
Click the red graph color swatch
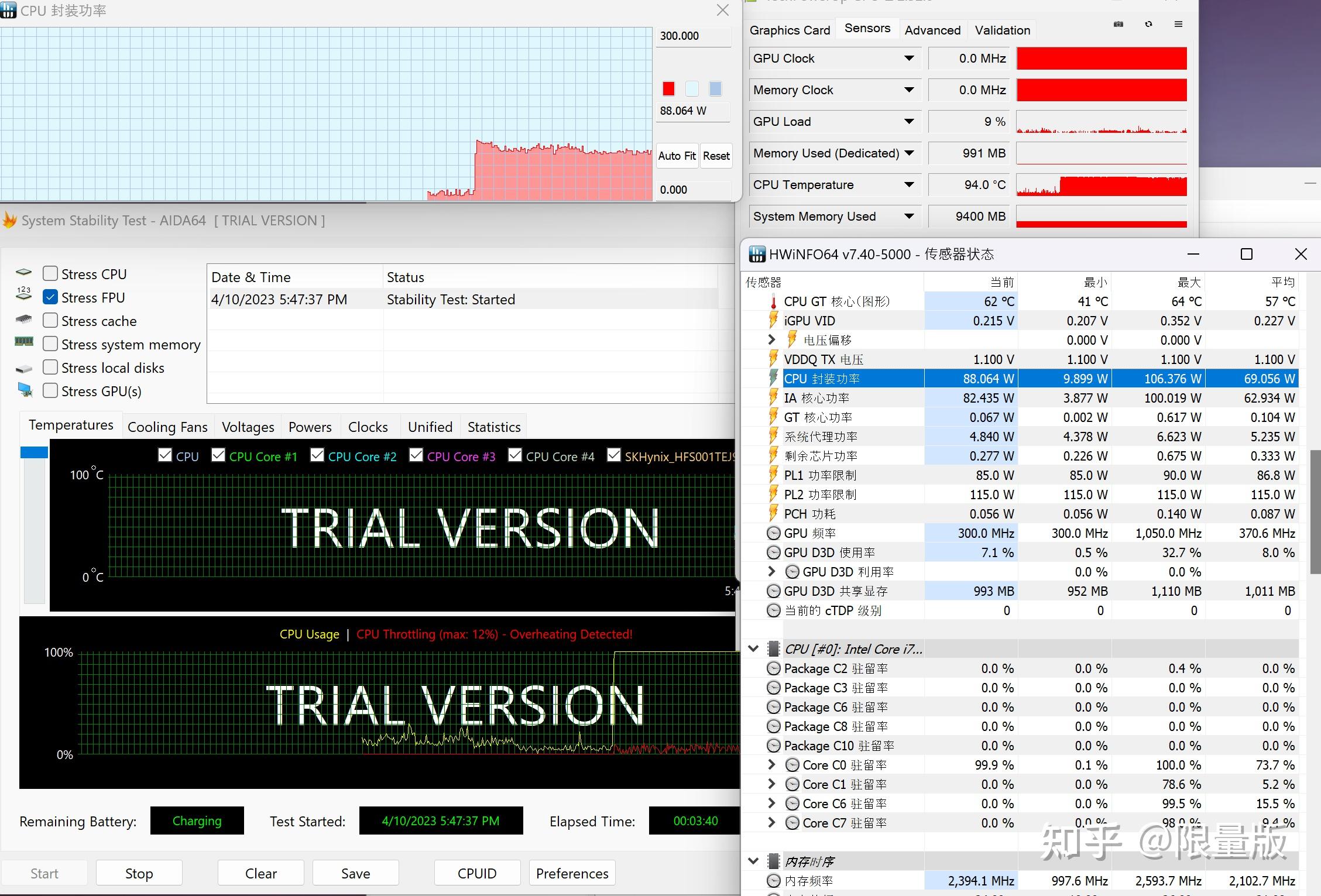668,89
